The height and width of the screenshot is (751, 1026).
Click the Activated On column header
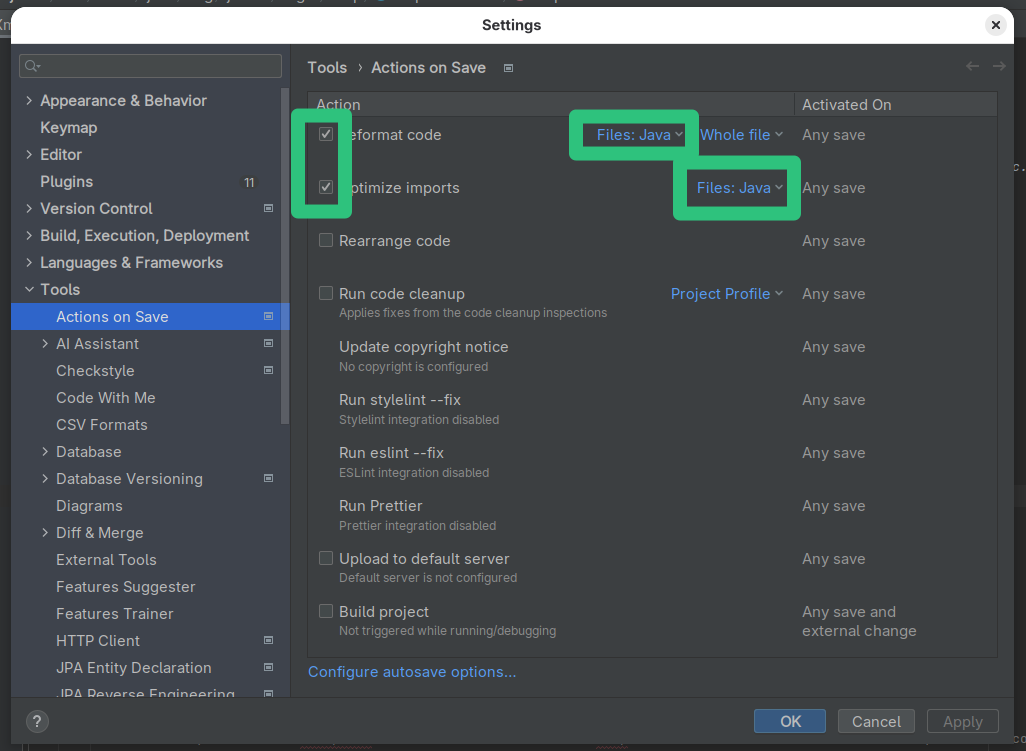896,105
